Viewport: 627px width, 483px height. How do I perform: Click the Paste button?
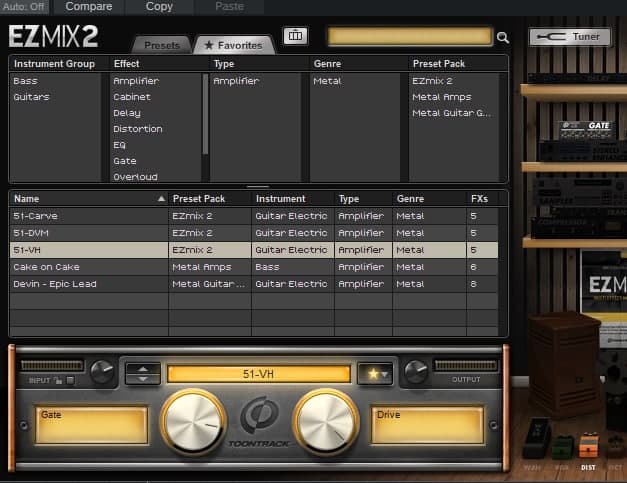point(229,7)
